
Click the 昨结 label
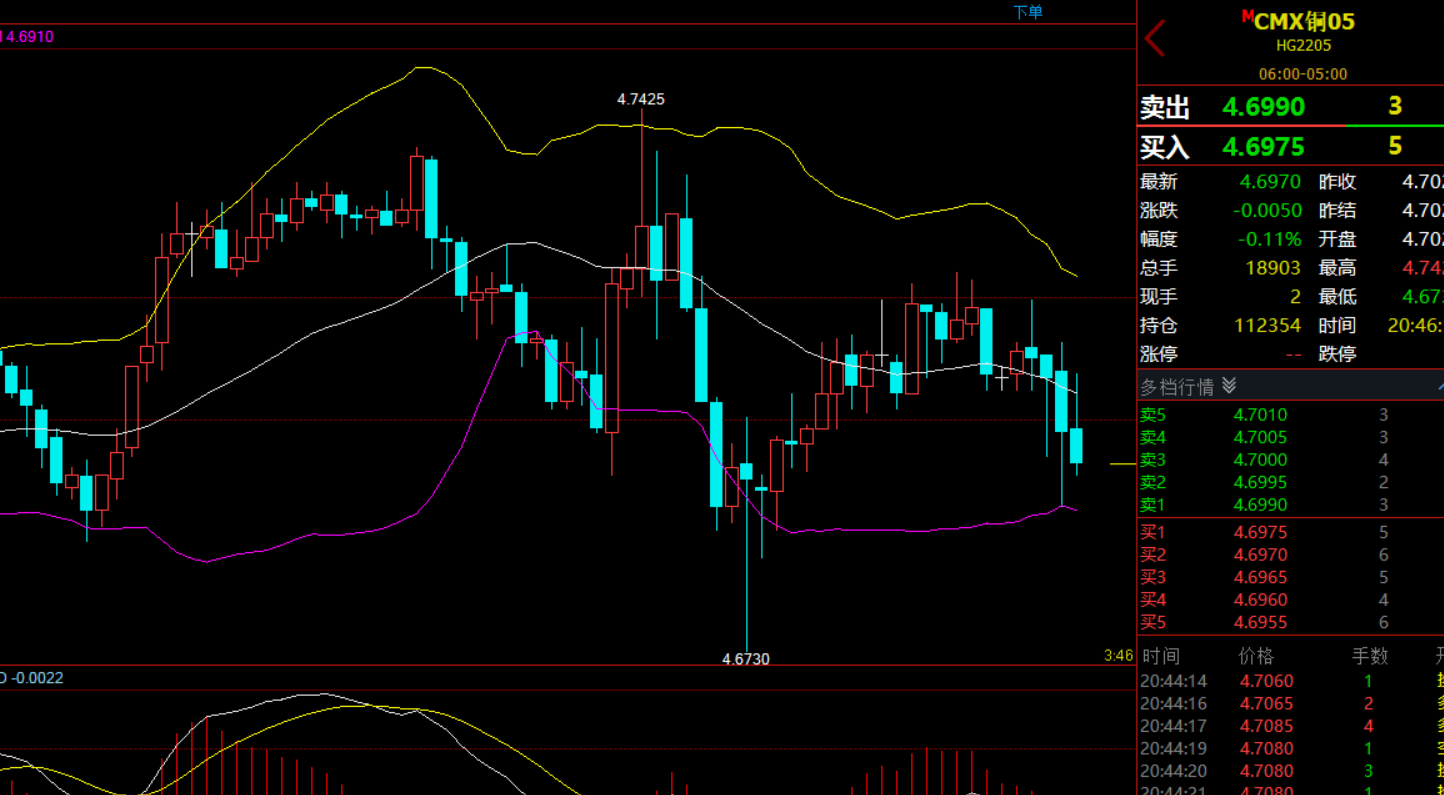[1338, 211]
